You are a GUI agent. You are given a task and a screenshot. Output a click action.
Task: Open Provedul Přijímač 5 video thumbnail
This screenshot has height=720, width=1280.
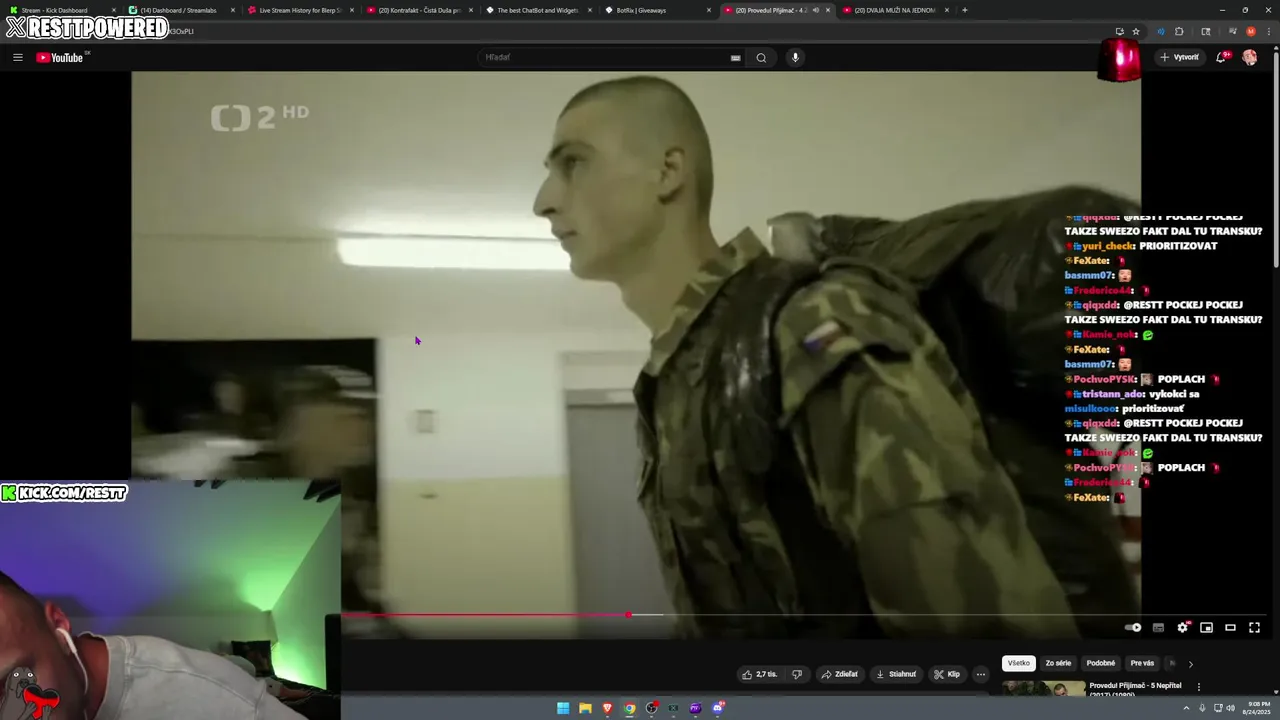1043,690
